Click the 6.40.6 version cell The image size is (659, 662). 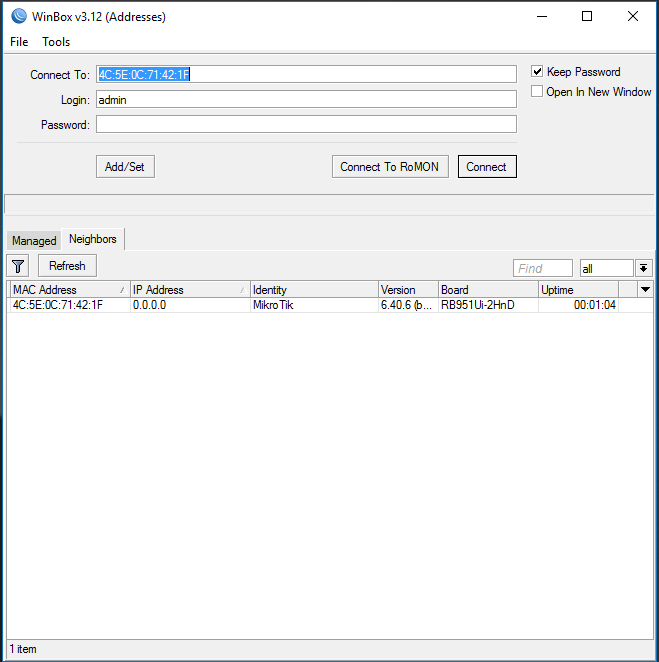[408, 305]
